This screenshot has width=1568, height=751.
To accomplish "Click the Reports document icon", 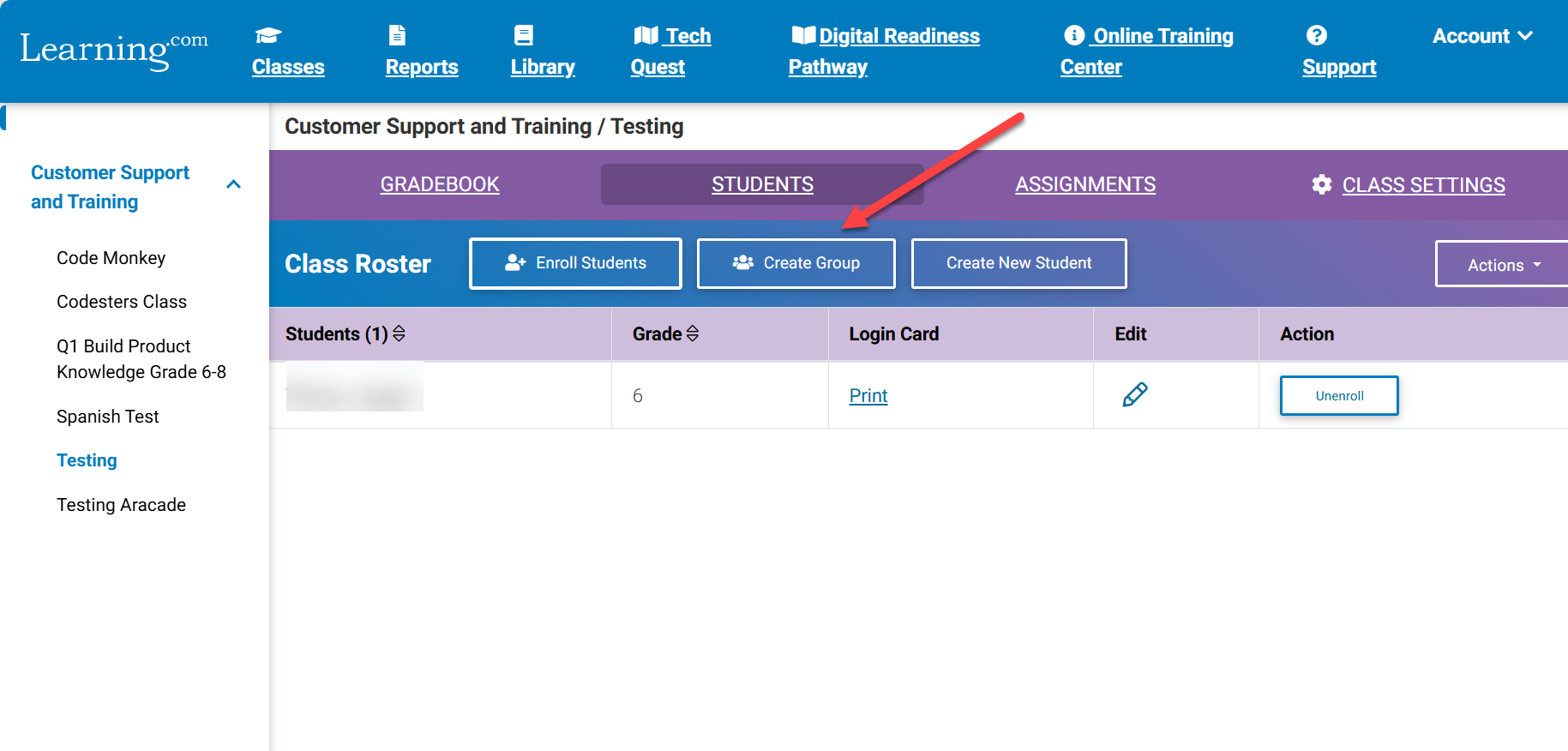I will click(397, 35).
